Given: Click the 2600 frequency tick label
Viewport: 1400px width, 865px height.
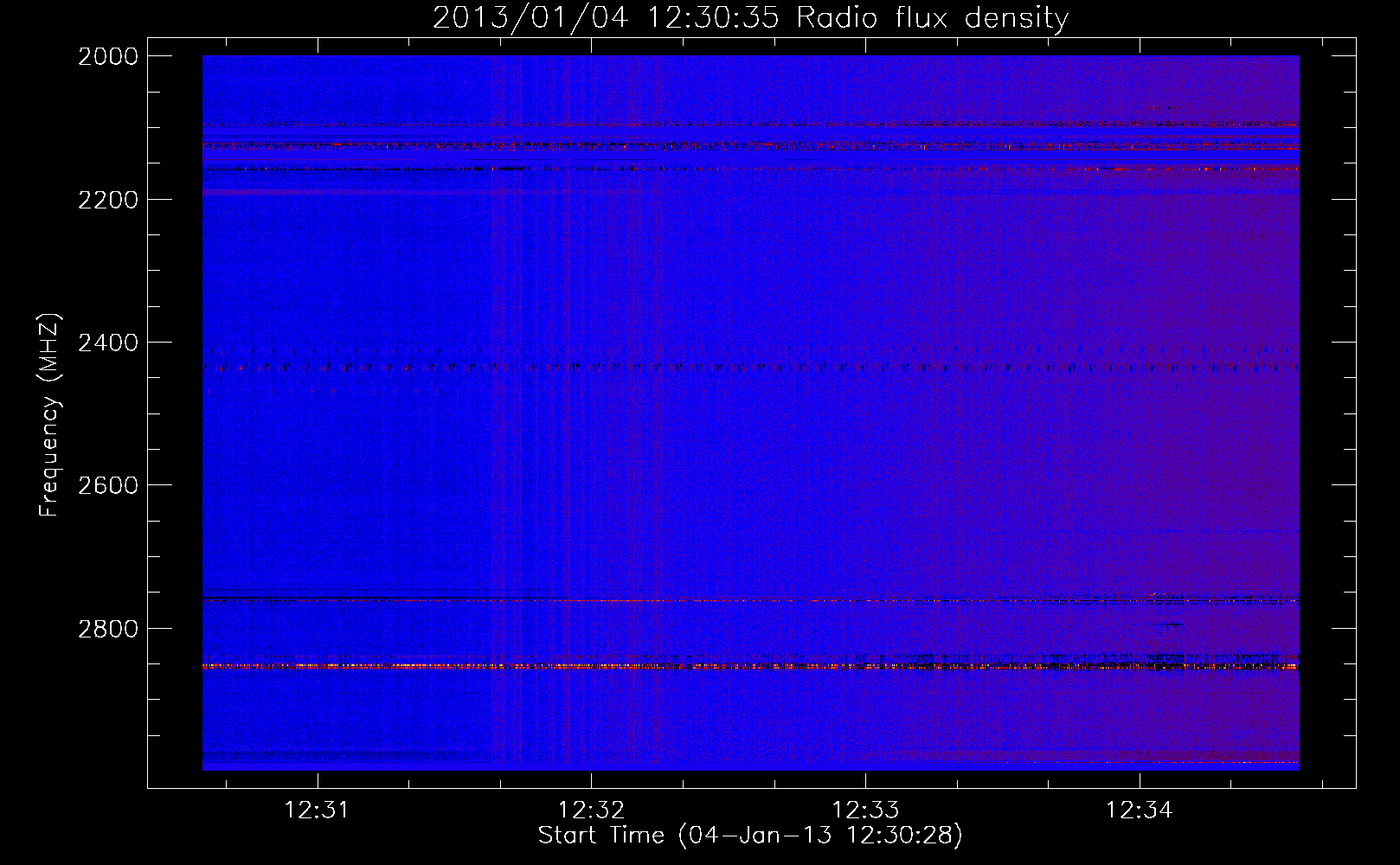Looking at the screenshot, I should (x=108, y=485).
